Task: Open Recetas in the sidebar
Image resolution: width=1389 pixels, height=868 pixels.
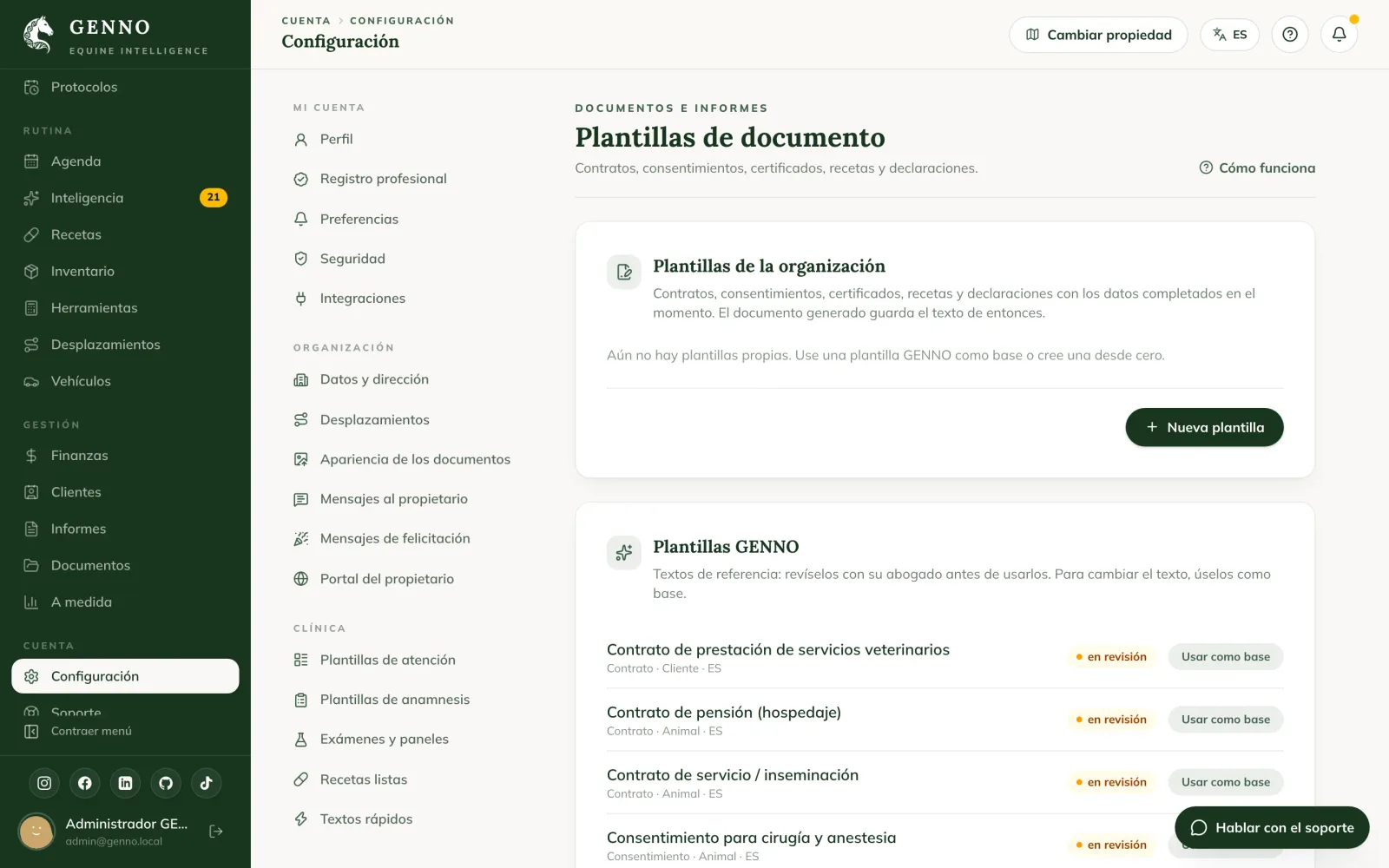Action: (x=125, y=234)
